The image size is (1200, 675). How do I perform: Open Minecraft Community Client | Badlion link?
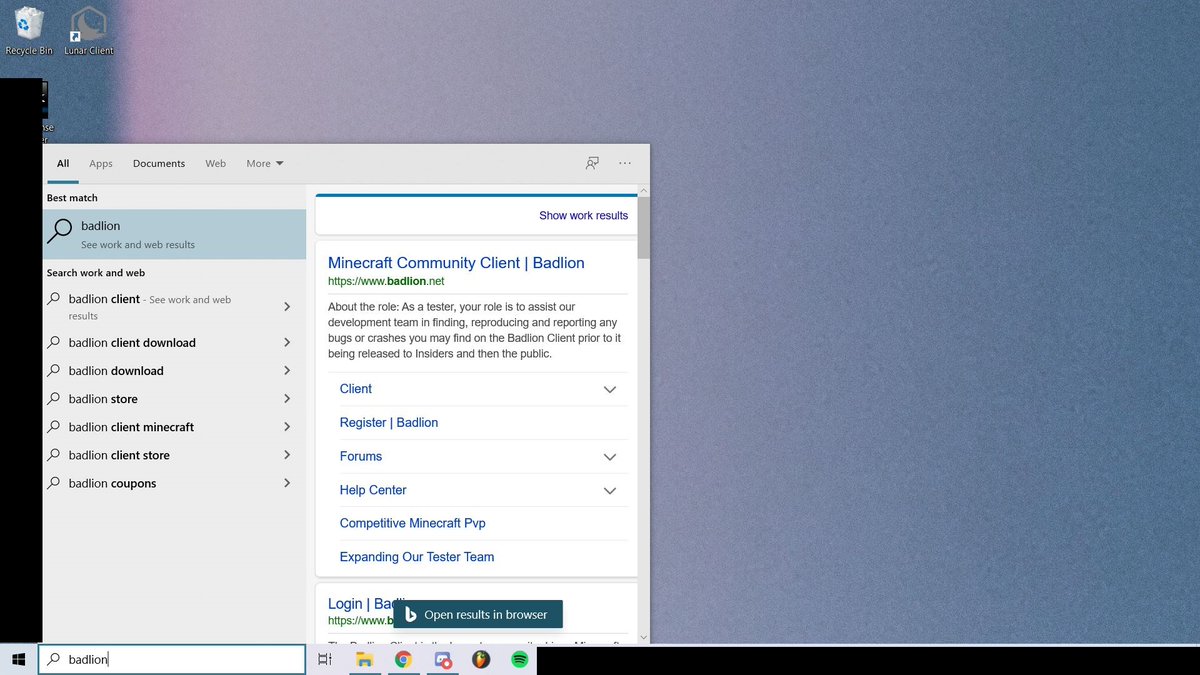tap(456, 263)
